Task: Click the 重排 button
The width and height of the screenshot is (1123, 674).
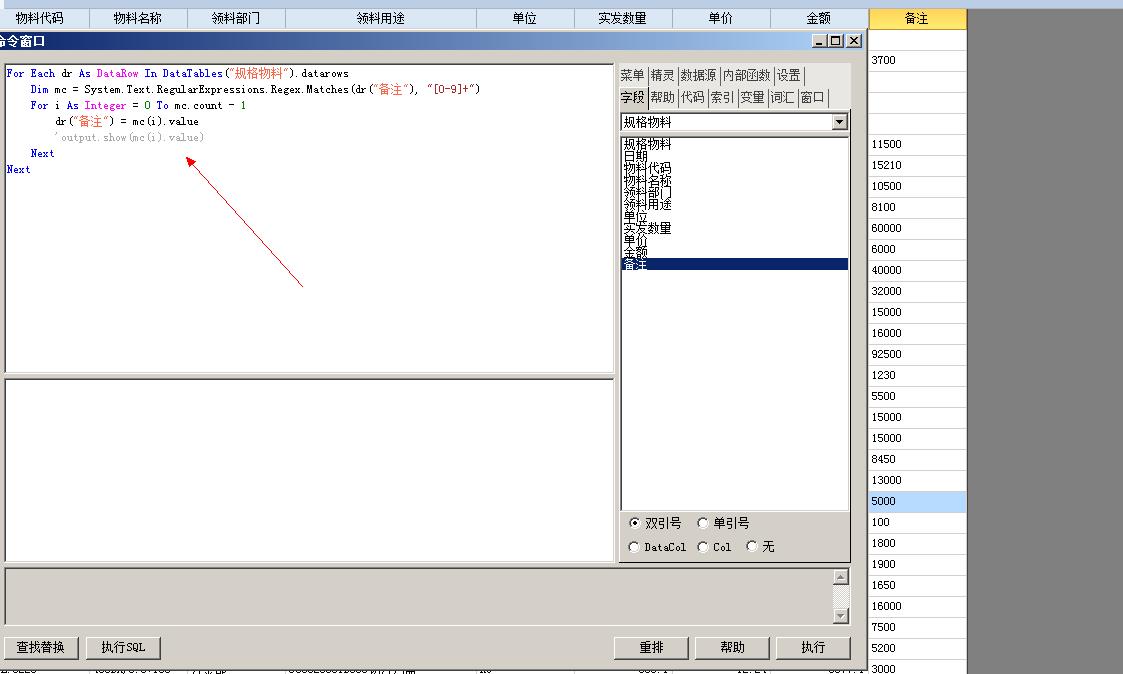Action: tap(651, 647)
